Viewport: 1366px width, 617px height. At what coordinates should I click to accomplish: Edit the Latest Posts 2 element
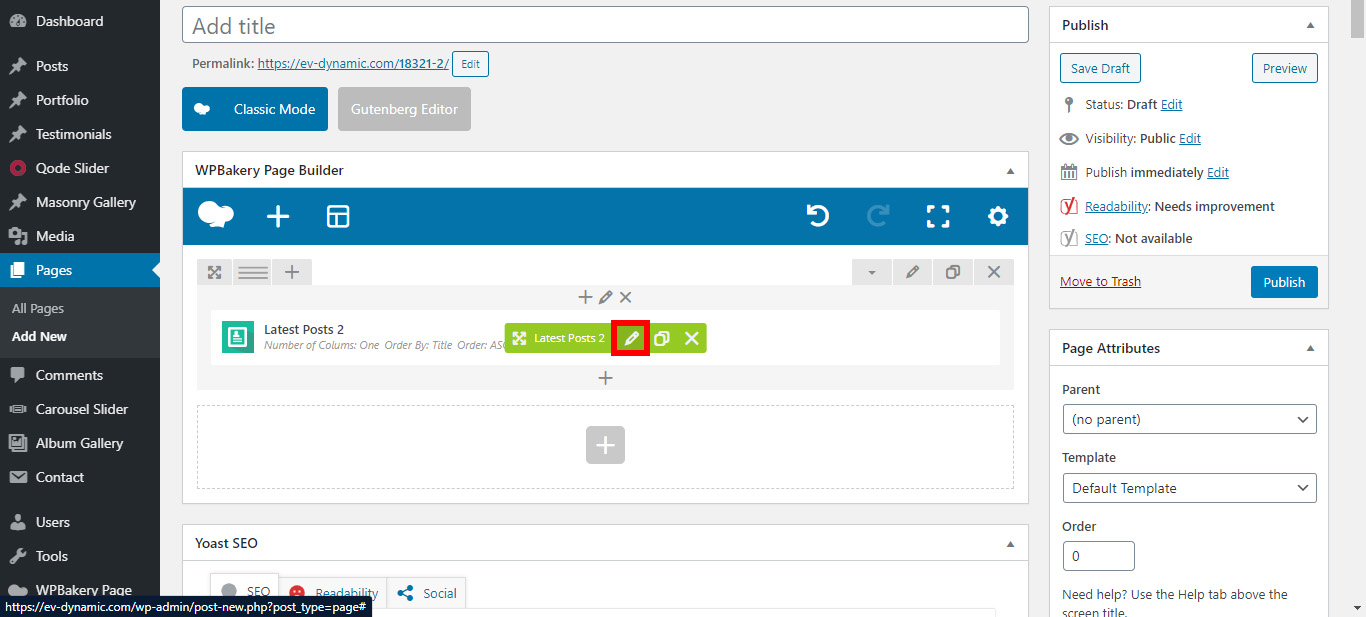(631, 338)
